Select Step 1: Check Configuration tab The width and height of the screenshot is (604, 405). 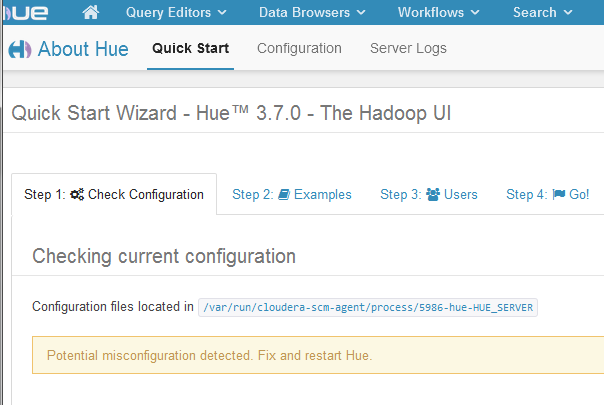114,194
